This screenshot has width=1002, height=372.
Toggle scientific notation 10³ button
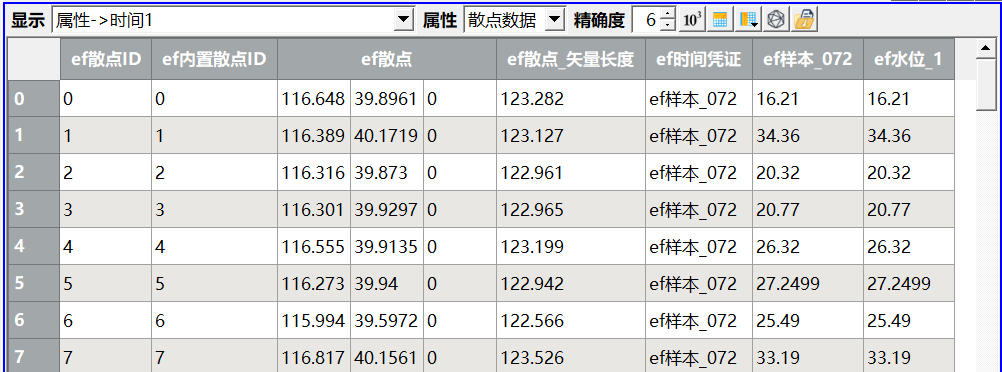693,20
